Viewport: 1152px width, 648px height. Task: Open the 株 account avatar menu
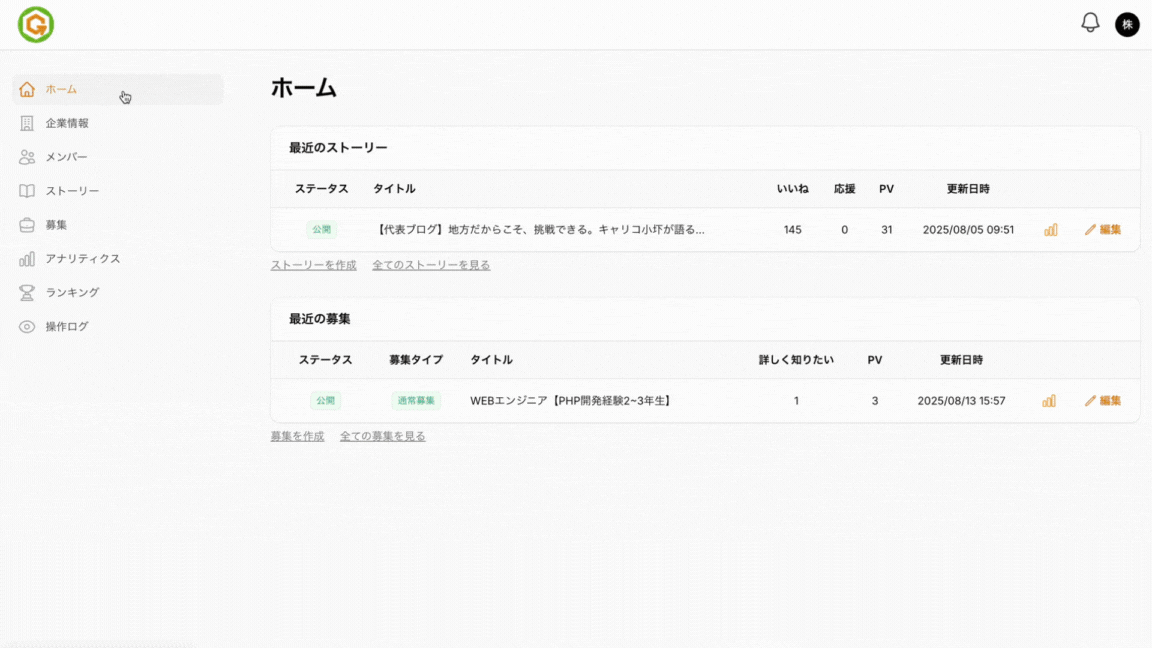pos(1128,24)
